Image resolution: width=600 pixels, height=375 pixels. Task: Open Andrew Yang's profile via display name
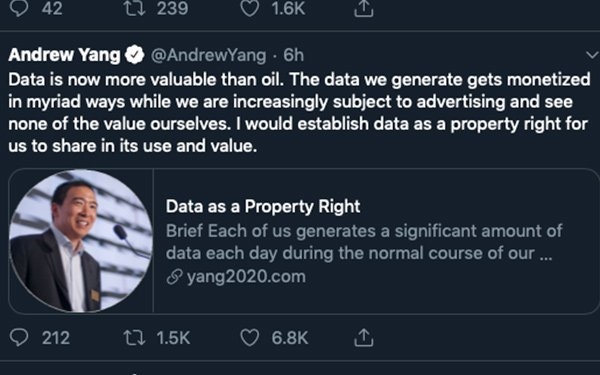64,55
